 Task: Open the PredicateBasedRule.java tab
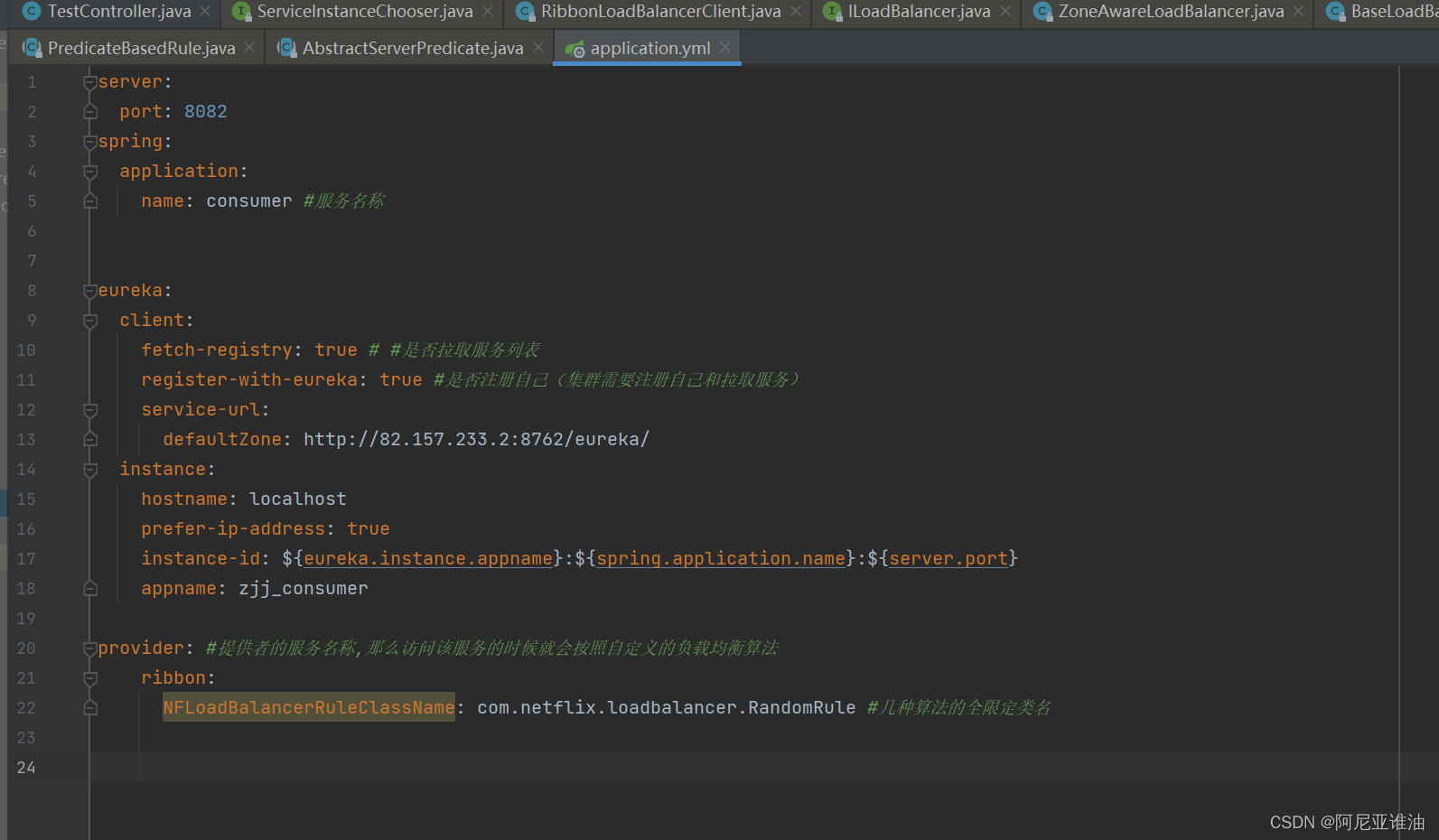click(x=142, y=48)
